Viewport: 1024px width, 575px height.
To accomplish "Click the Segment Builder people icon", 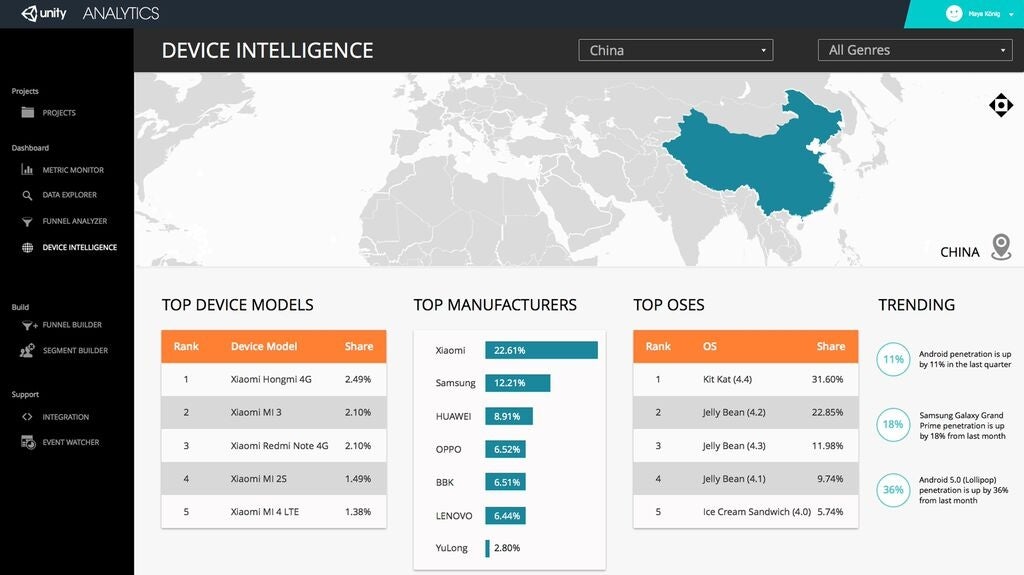I will [x=27, y=351].
